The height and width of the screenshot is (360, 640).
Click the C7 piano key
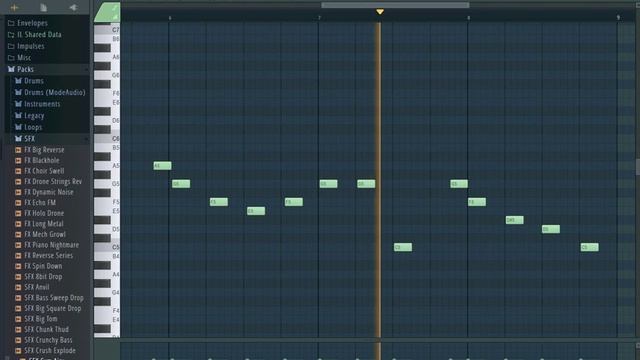point(107,30)
